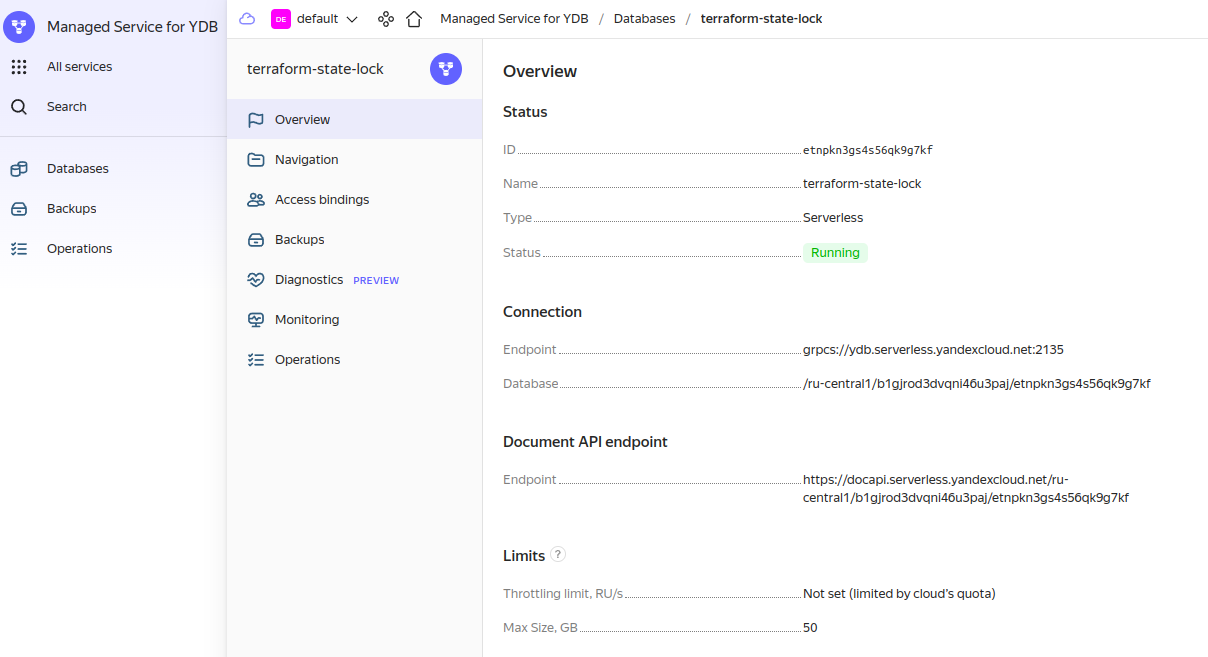Viewport: 1208px width, 657px height.
Task: Go to Databases in left sidebar
Action: pos(77,169)
